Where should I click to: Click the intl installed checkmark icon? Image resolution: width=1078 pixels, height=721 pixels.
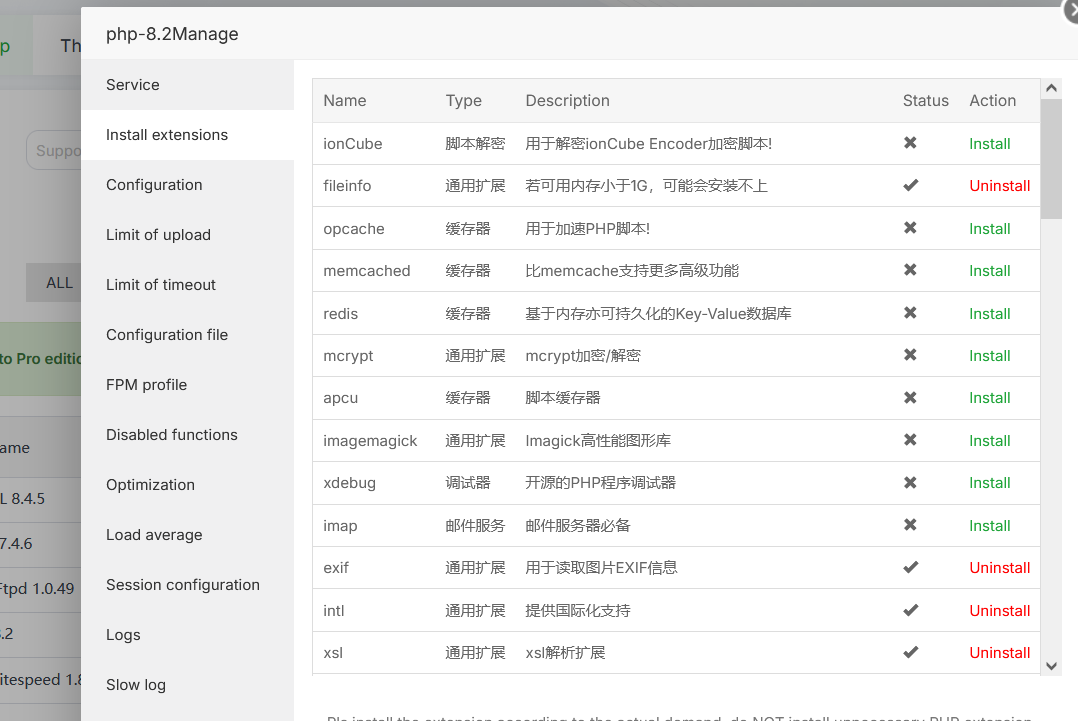[910, 610]
